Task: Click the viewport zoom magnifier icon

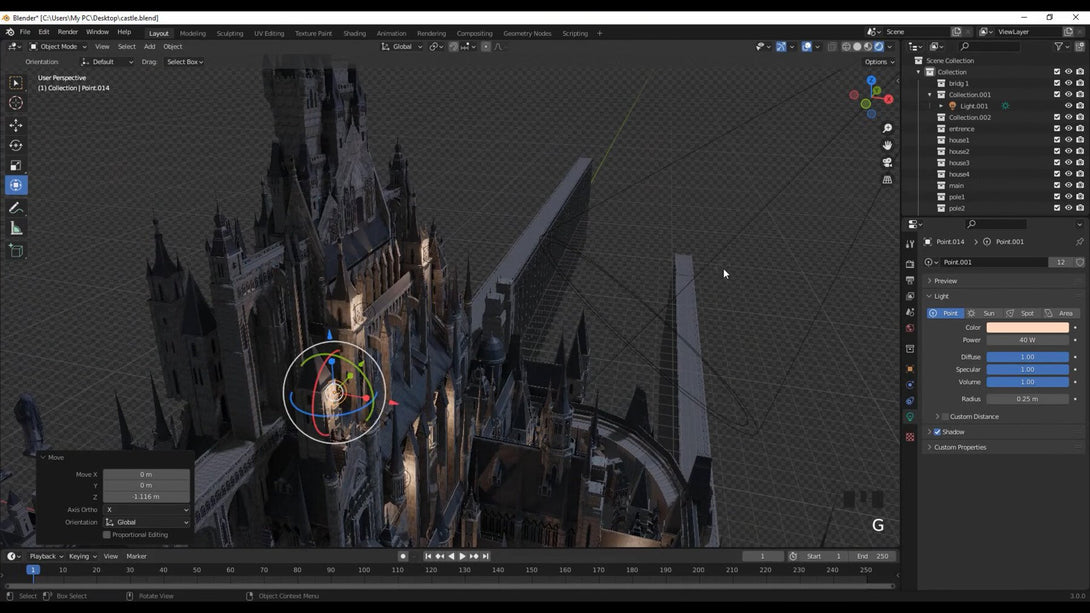Action: (x=887, y=129)
